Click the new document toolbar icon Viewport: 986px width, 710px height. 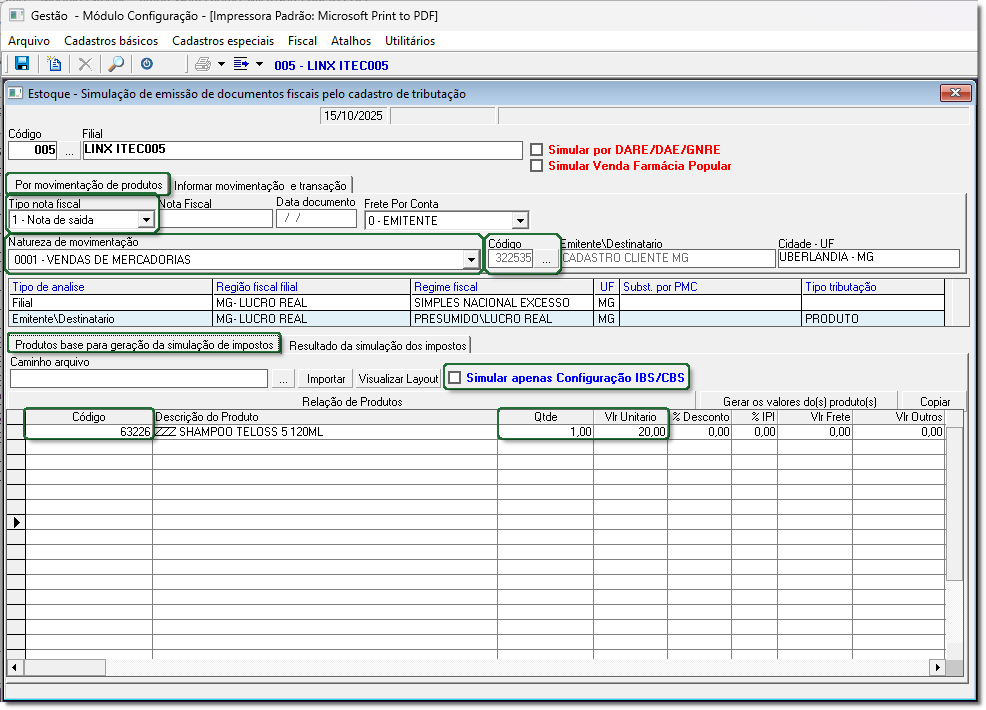point(54,64)
